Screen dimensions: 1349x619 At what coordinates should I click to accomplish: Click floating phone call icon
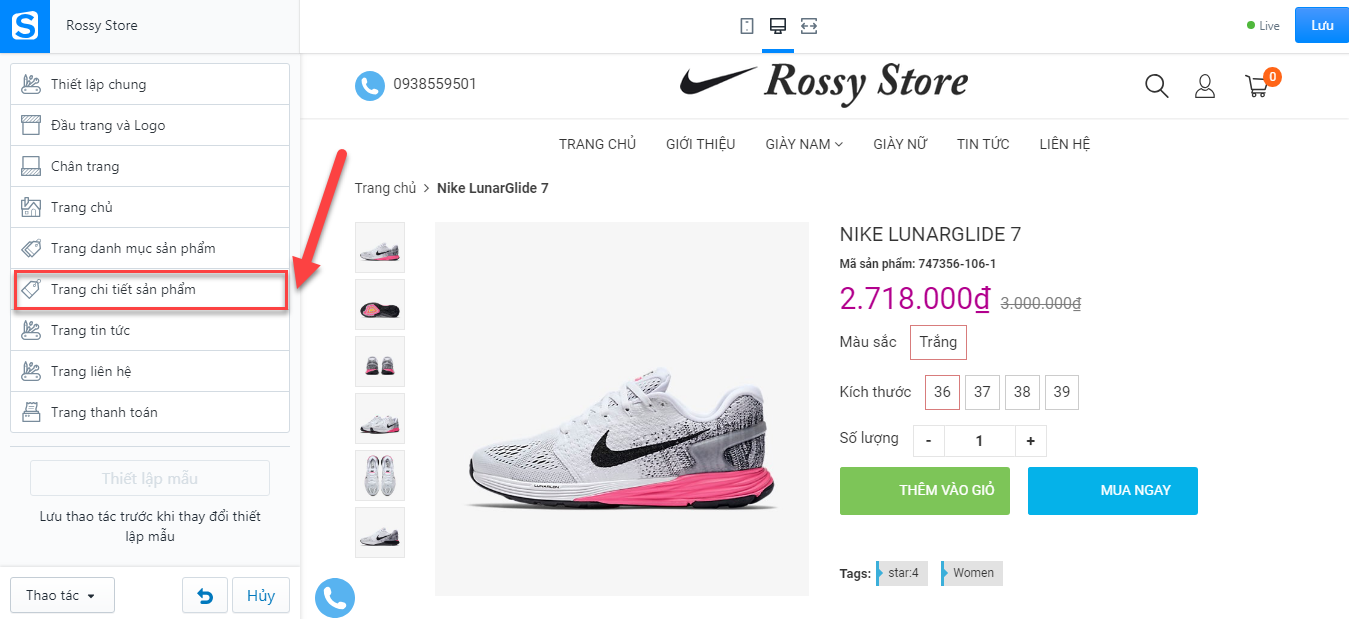[x=335, y=598]
